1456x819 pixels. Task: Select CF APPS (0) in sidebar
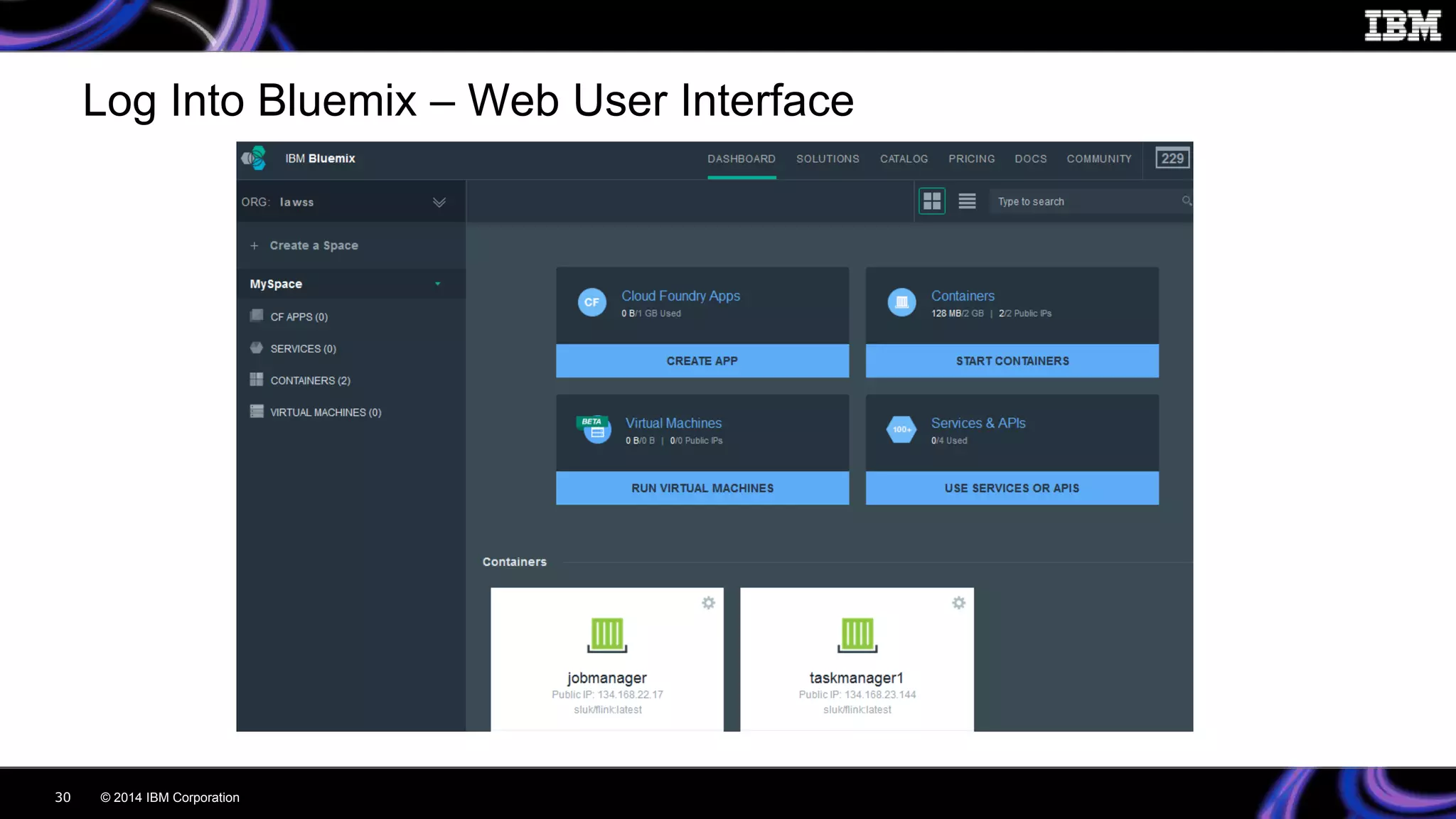click(x=299, y=316)
